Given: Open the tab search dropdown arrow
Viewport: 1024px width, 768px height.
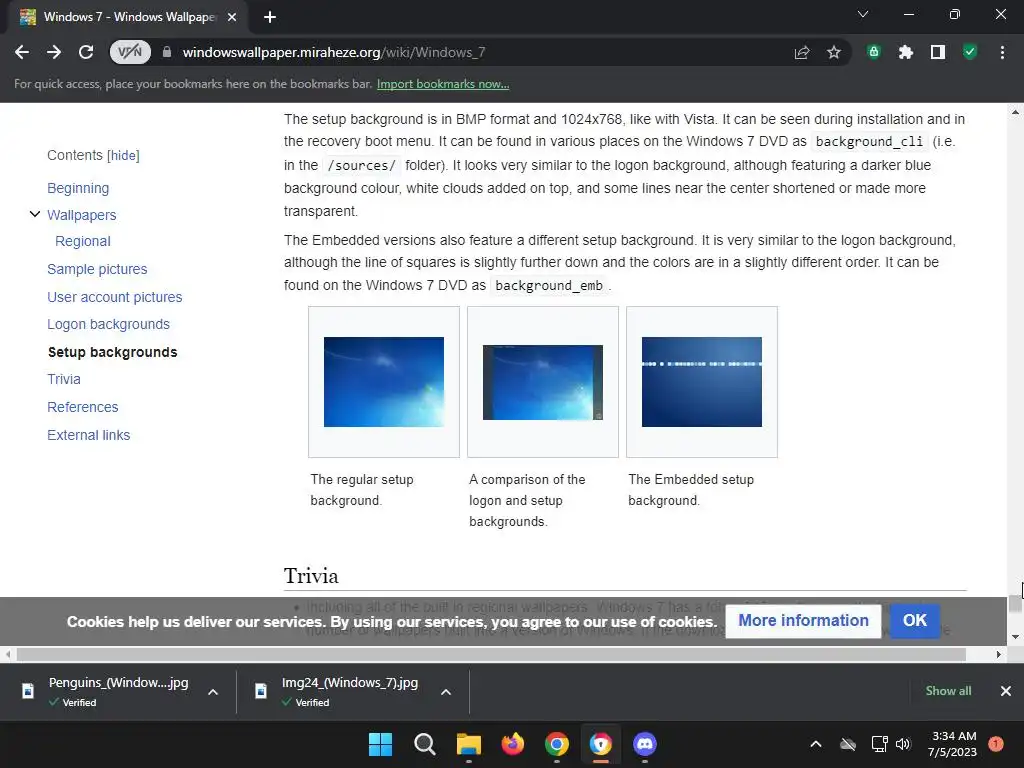Looking at the screenshot, I should (x=863, y=14).
